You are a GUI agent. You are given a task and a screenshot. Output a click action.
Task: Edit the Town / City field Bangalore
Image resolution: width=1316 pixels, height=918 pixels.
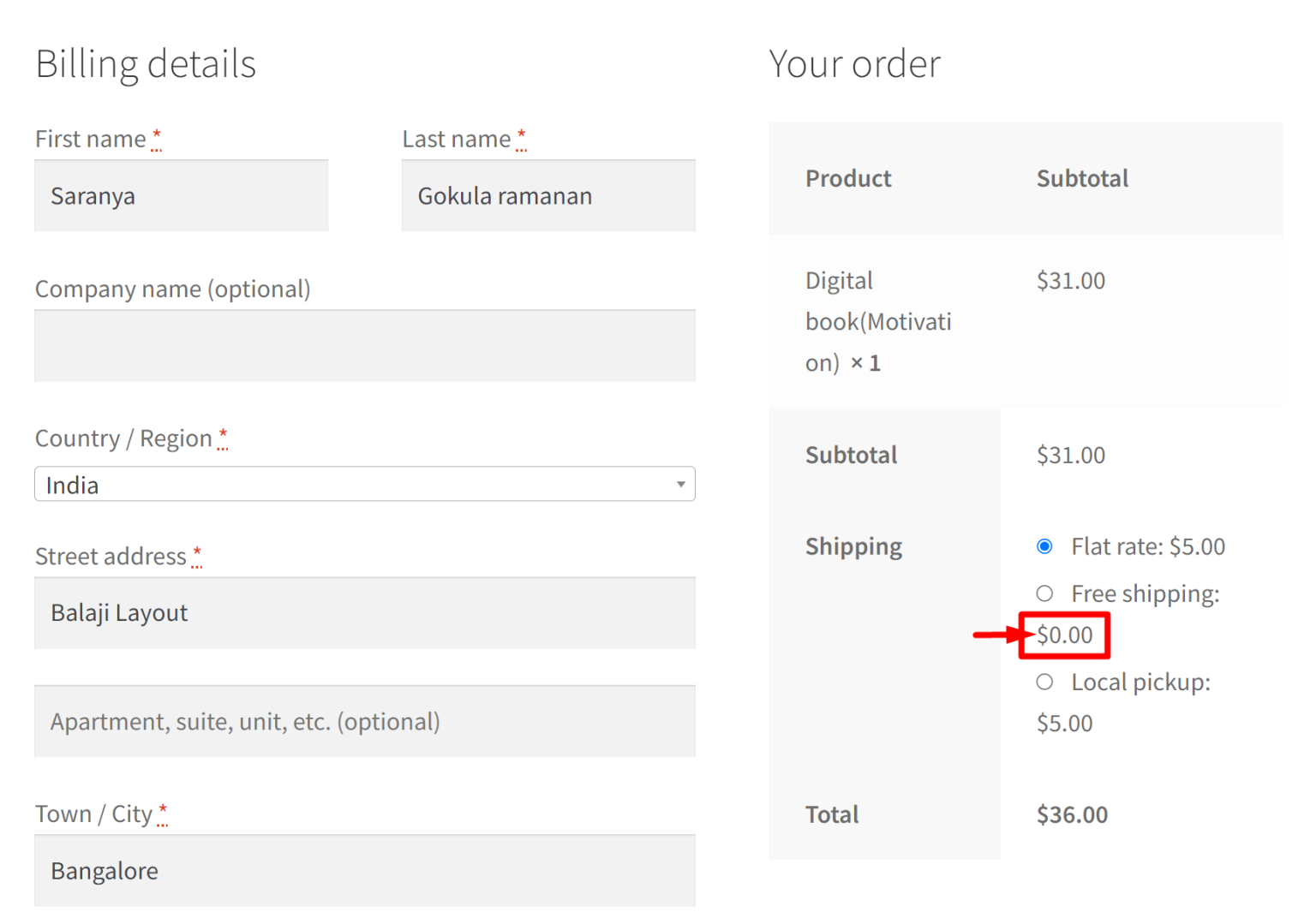[364, 870]
